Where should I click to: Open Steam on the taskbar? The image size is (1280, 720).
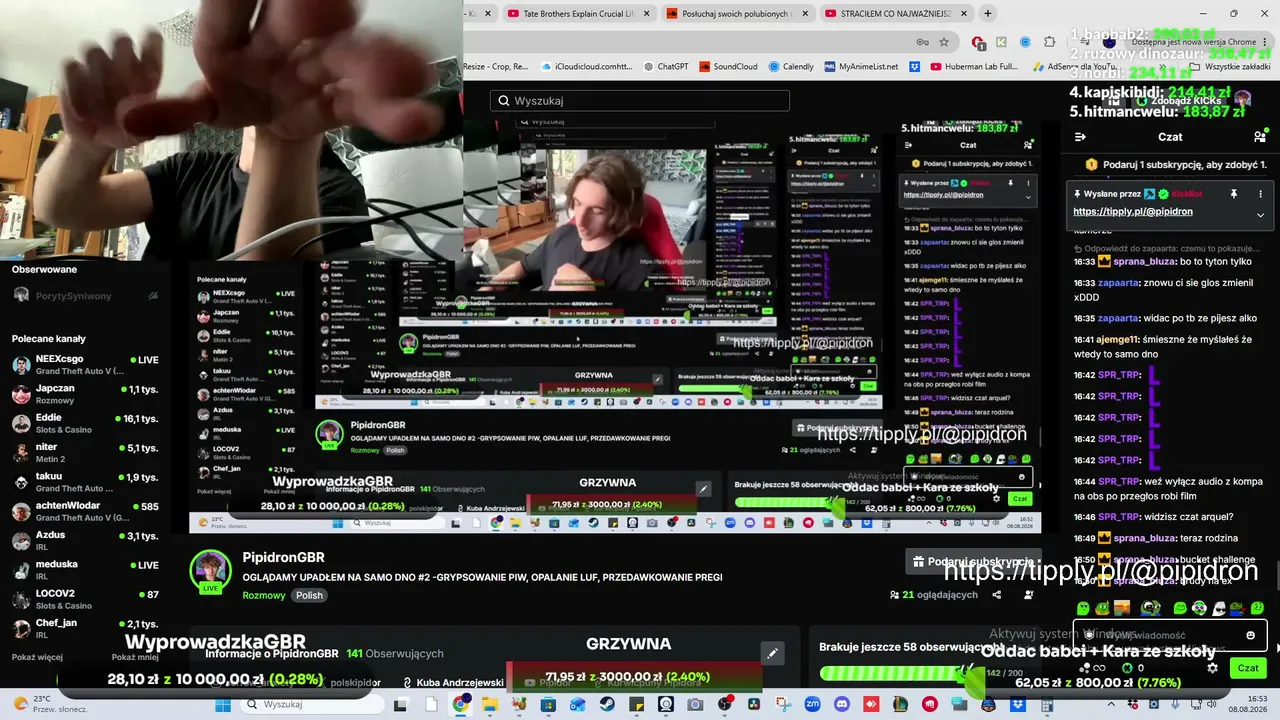tap(607, 704)
